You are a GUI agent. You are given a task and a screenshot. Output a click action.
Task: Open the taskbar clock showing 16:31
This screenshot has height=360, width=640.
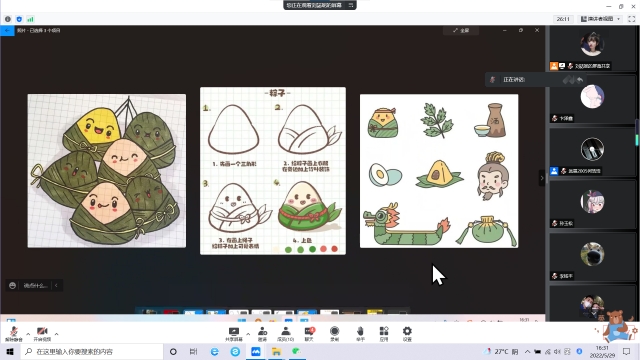pyautogui.click(x=602, y=351)
